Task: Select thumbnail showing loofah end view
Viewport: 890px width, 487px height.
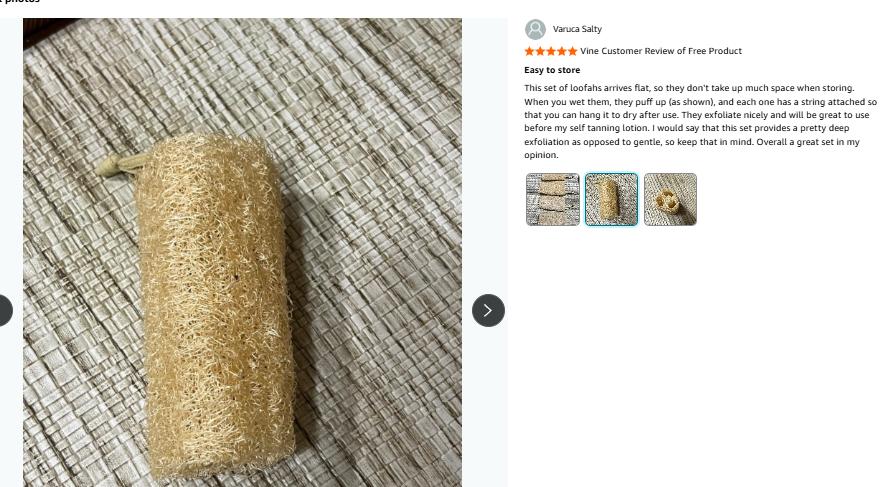Action: tap(670, 199)
